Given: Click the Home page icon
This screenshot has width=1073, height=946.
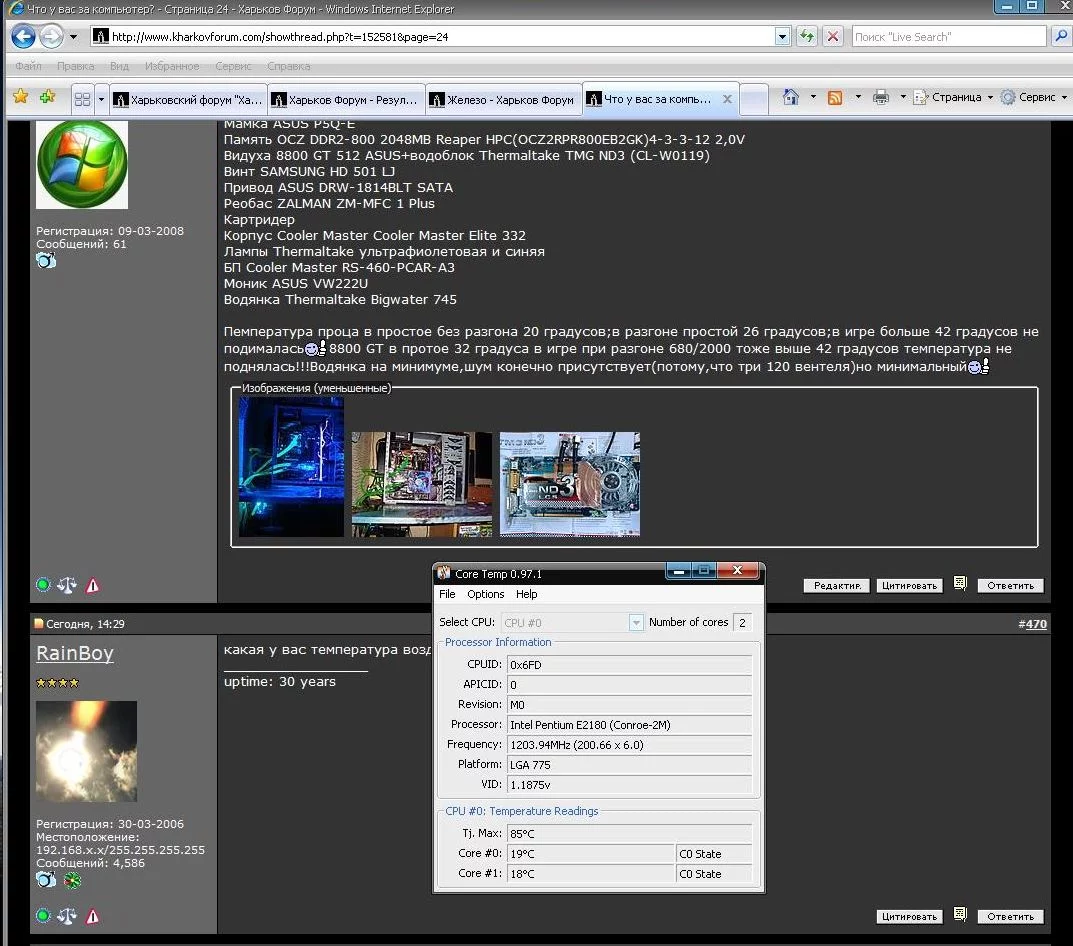Looking at the screenshot, I should point(790,97).
